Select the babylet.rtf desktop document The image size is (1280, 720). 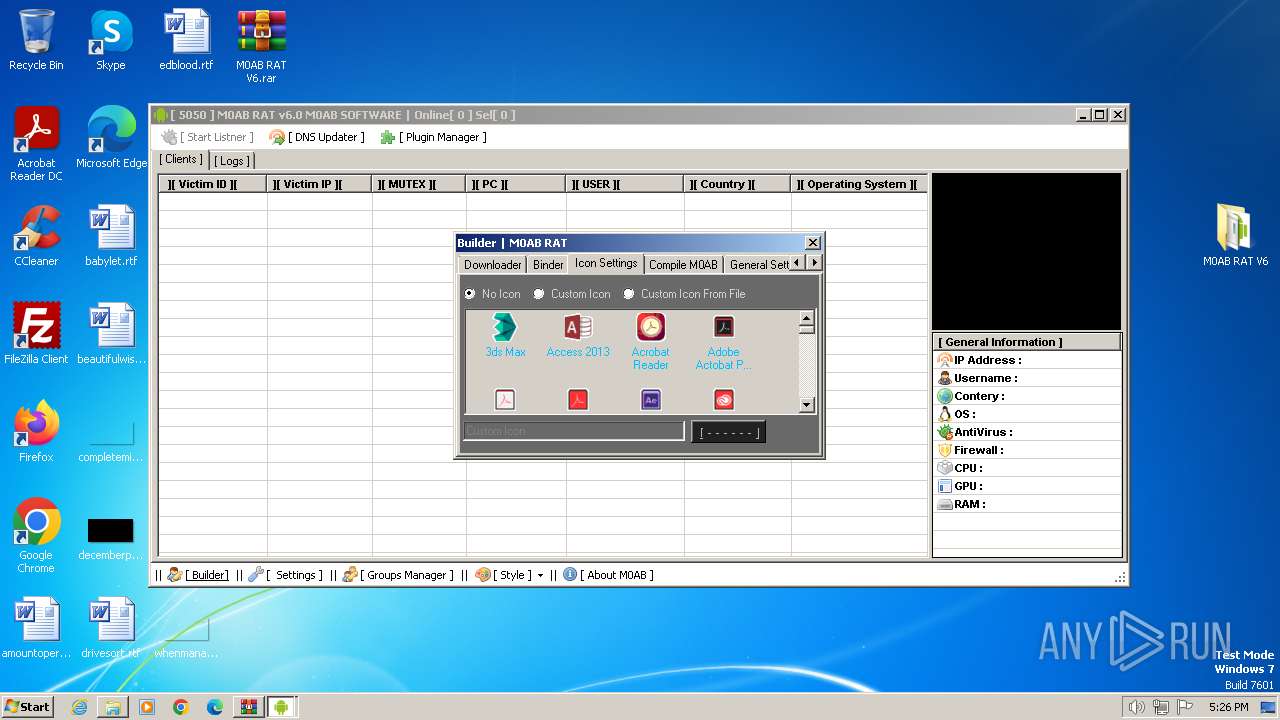tap(111, 236)
